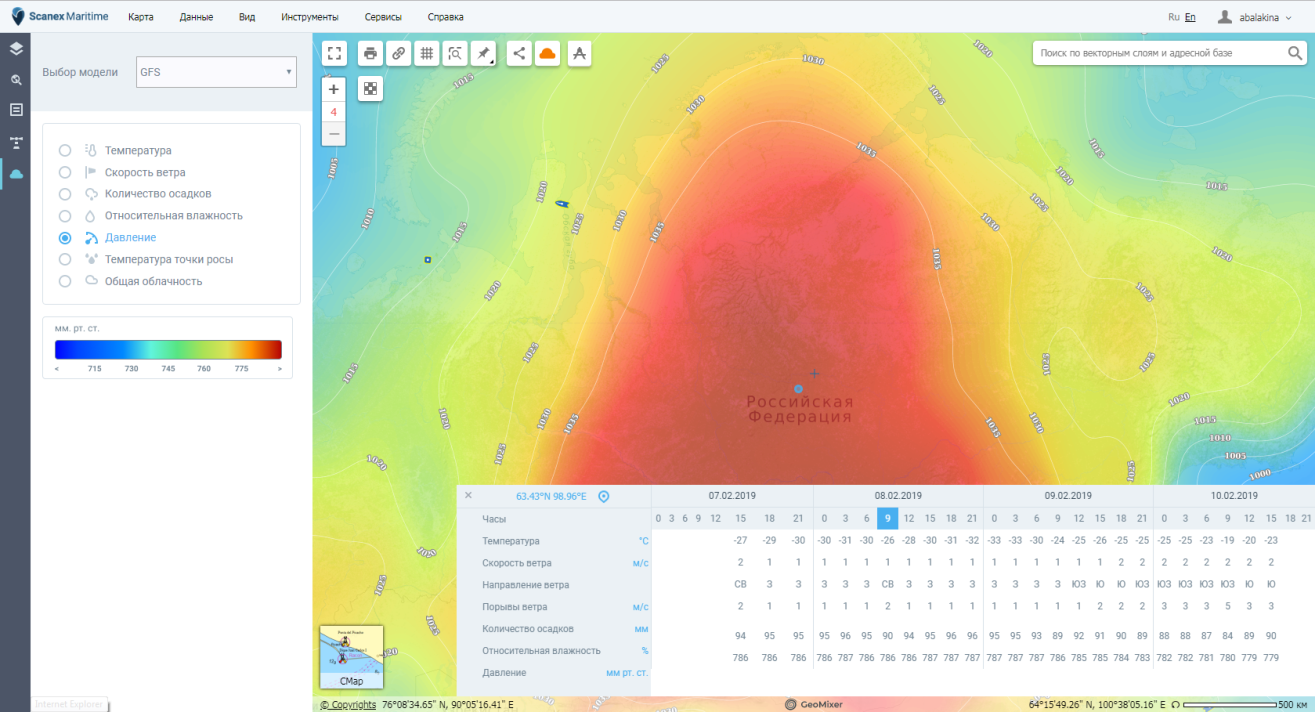Screen dimensions: 1315x712
Task: Select highlighted hour 9 on 08.02.2019
Action: (x=887, y=518)
